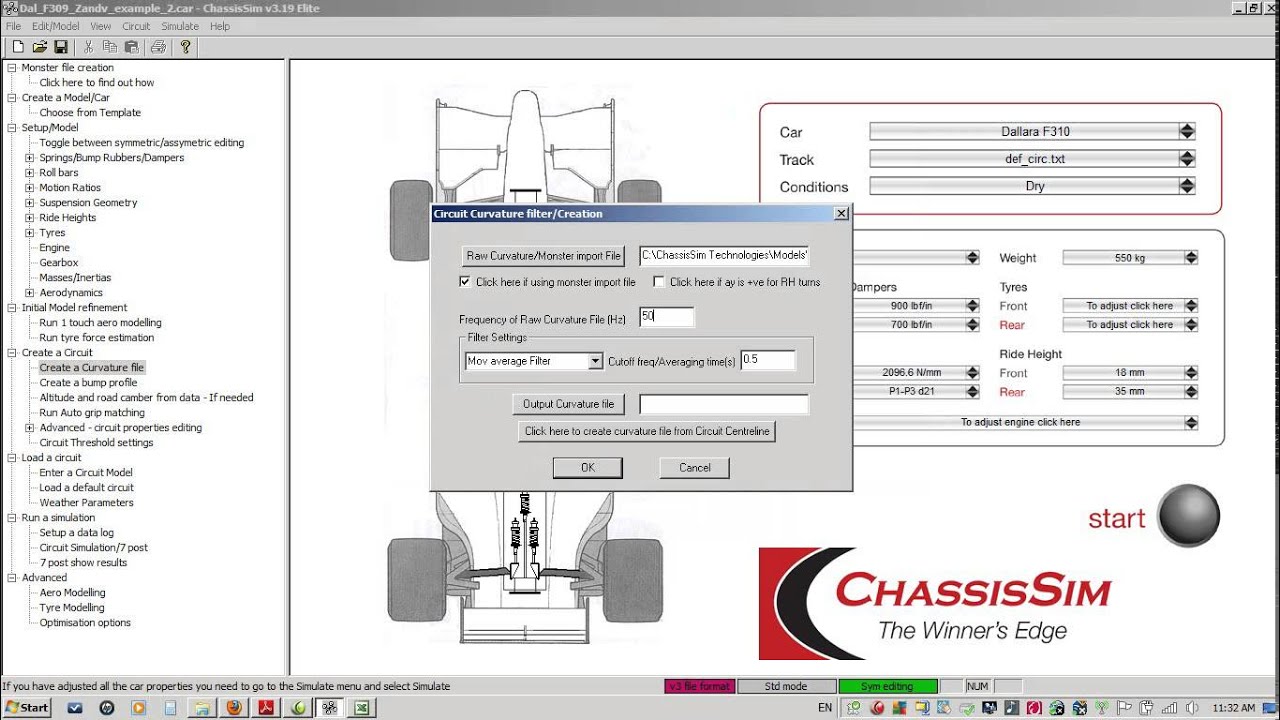This screenshot has height=720, width=1280.
Task: Click the Sym editing status toggle
Action: [888, 686]
